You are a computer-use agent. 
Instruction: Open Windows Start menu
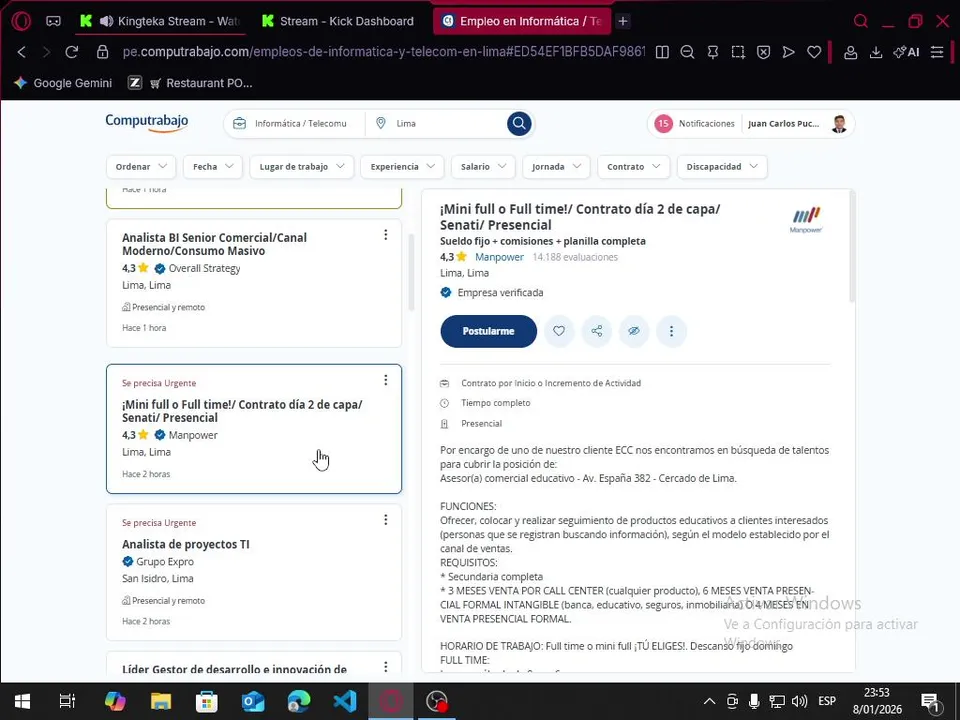click(x=22, y=701)
